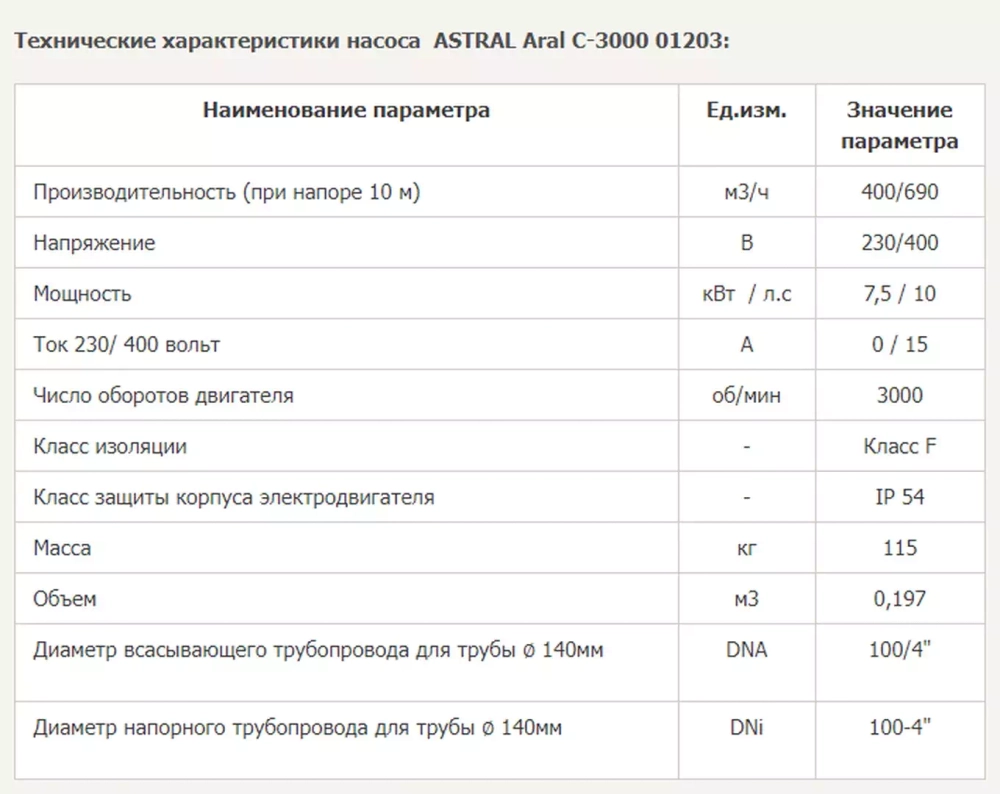Click the unit 'А' in the Ток row
Viewport: 1000px width, 794px height.
pyautogui.click(x=746, y=345)
